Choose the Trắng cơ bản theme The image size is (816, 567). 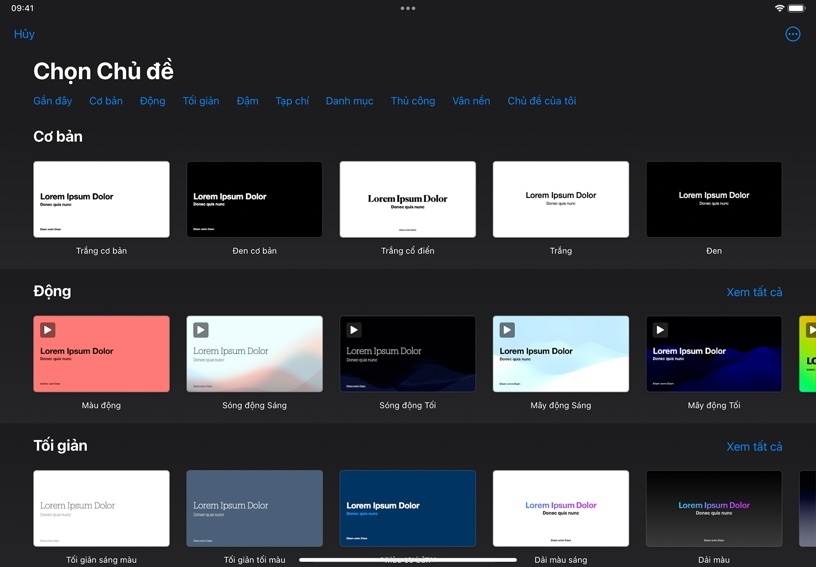tap(101, 199)
